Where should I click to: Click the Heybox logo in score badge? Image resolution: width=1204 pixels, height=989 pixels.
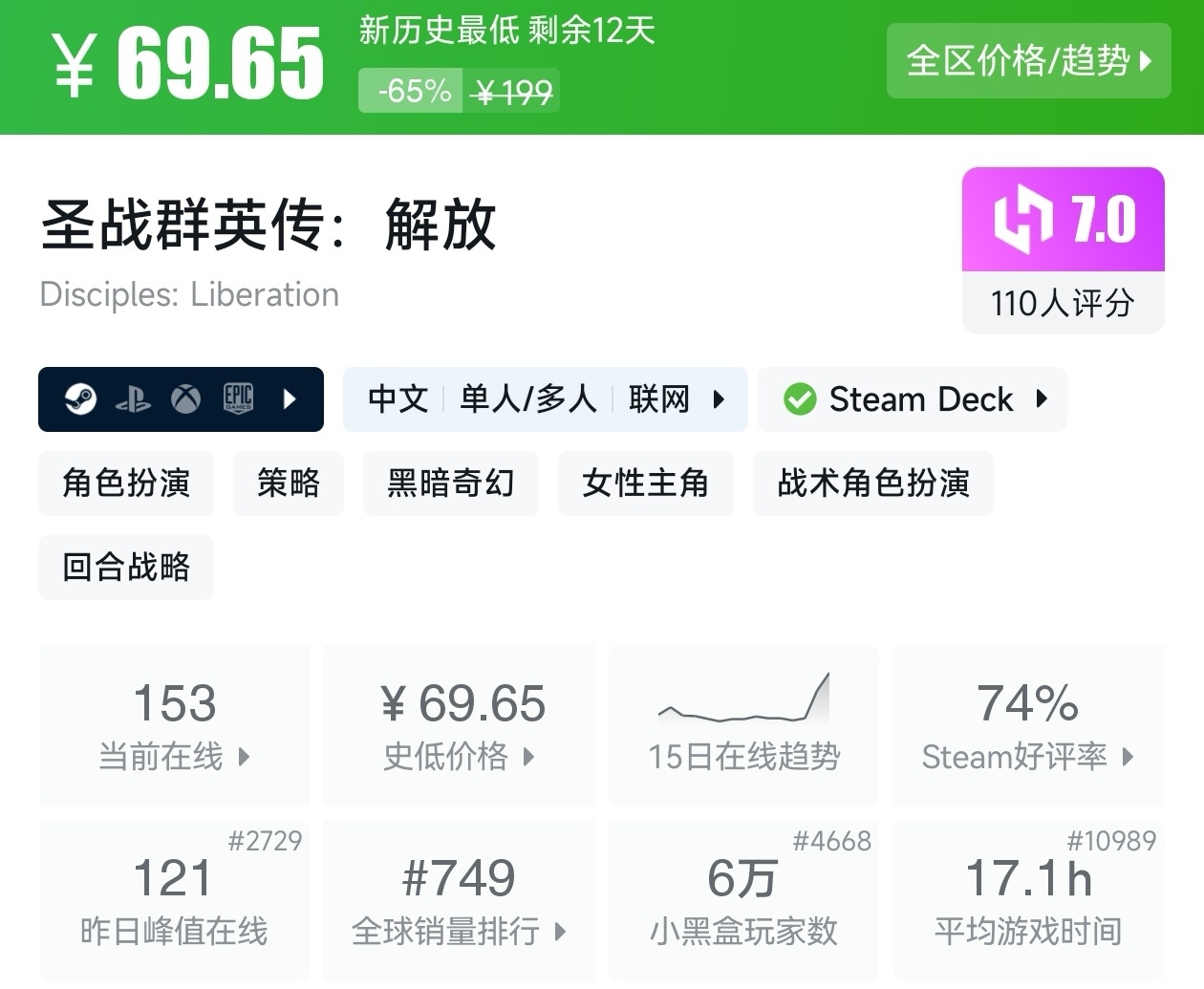1023,221
